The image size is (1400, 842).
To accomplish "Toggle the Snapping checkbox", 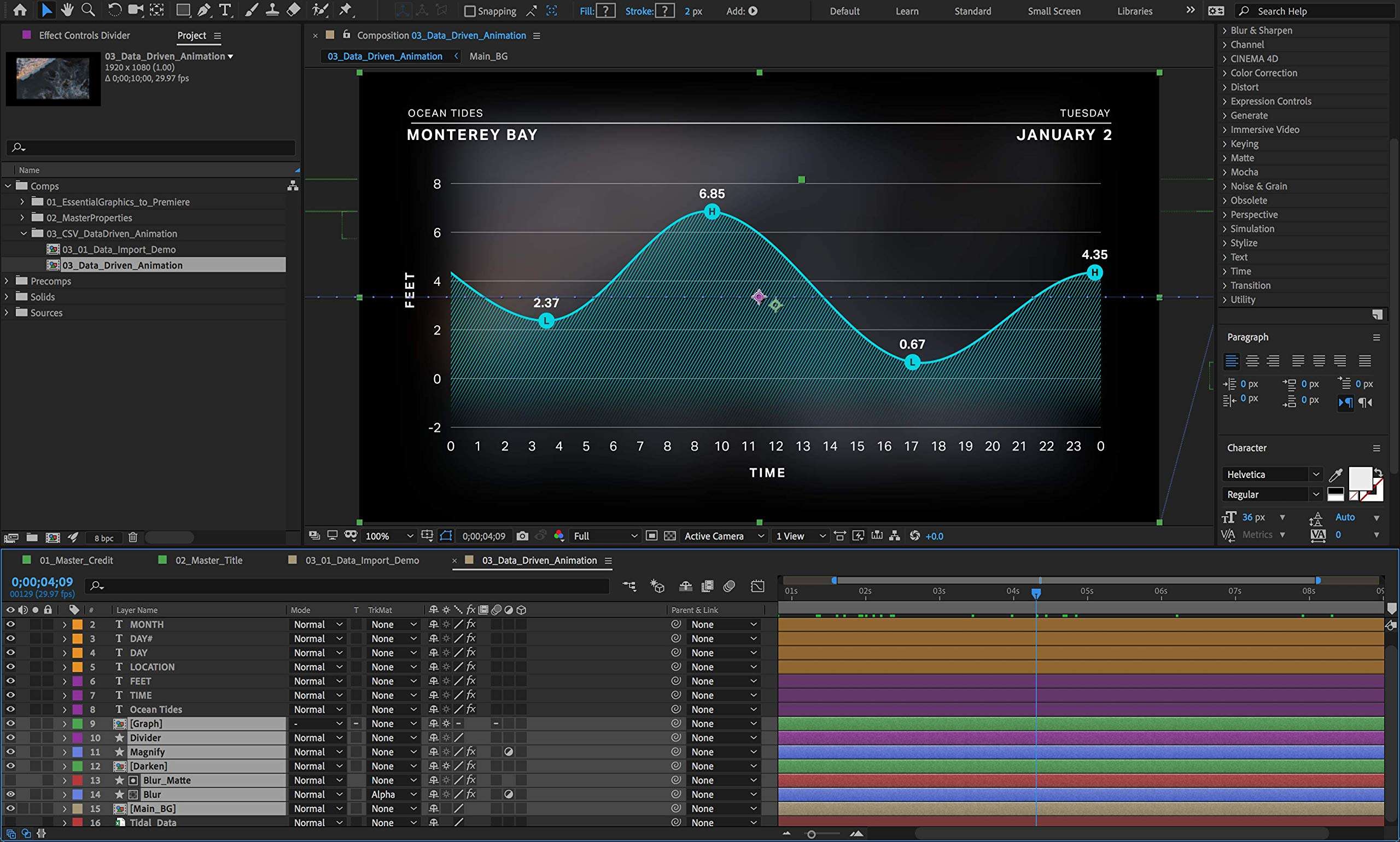I will point(469,11).
